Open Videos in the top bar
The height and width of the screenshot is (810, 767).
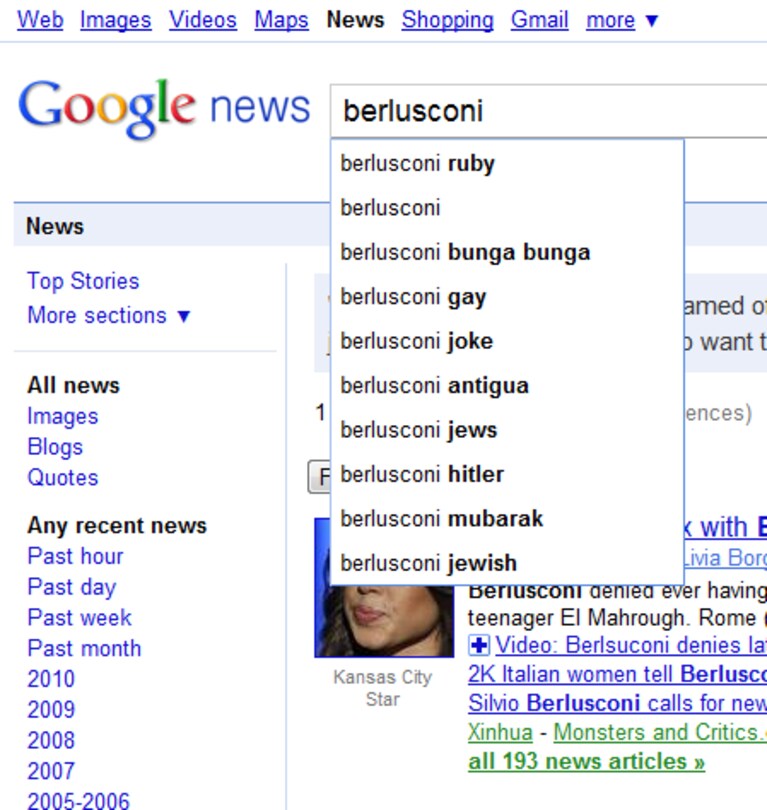point(203,20)
